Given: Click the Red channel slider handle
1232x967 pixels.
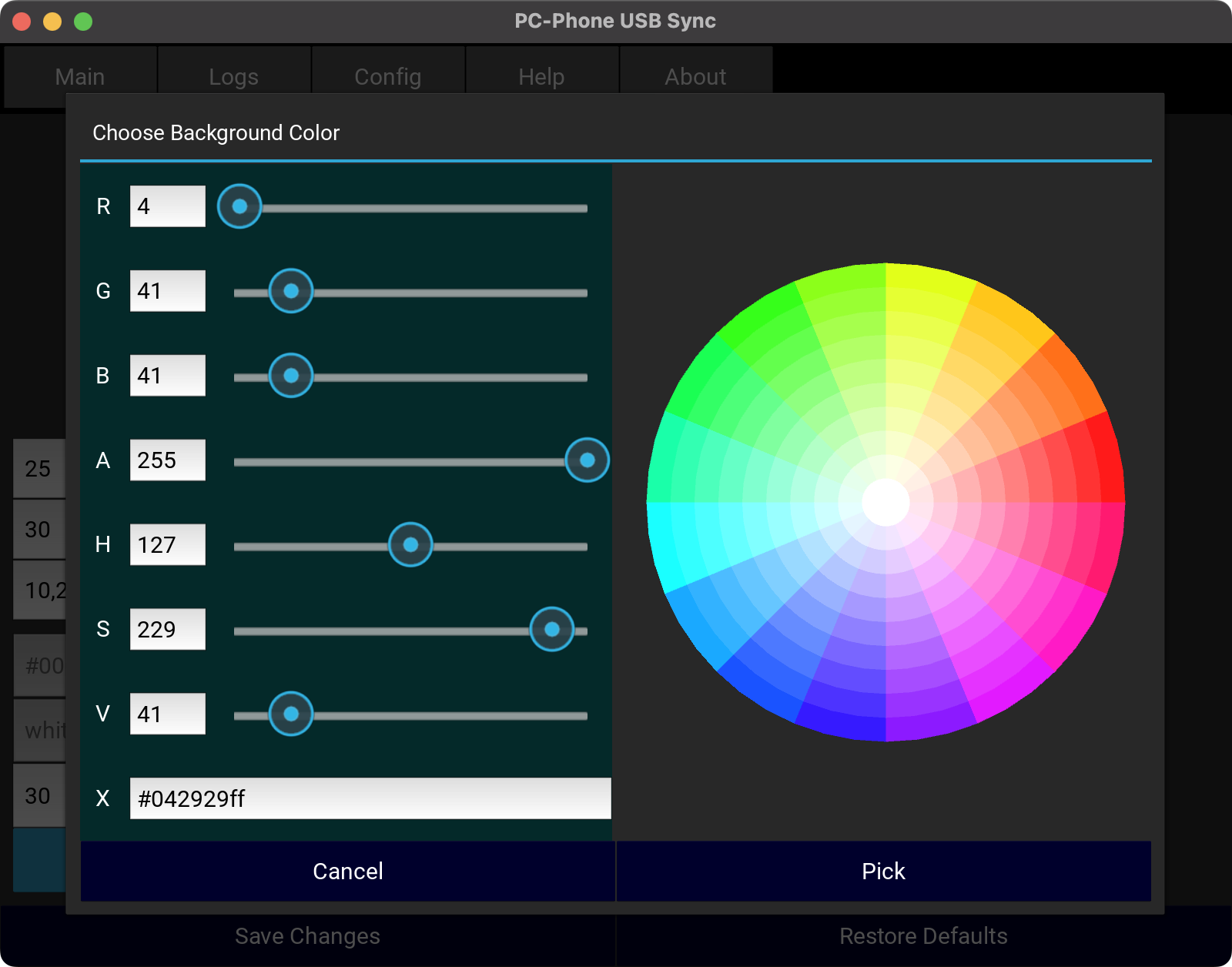Looking at the screenshot, I should 239,206.
